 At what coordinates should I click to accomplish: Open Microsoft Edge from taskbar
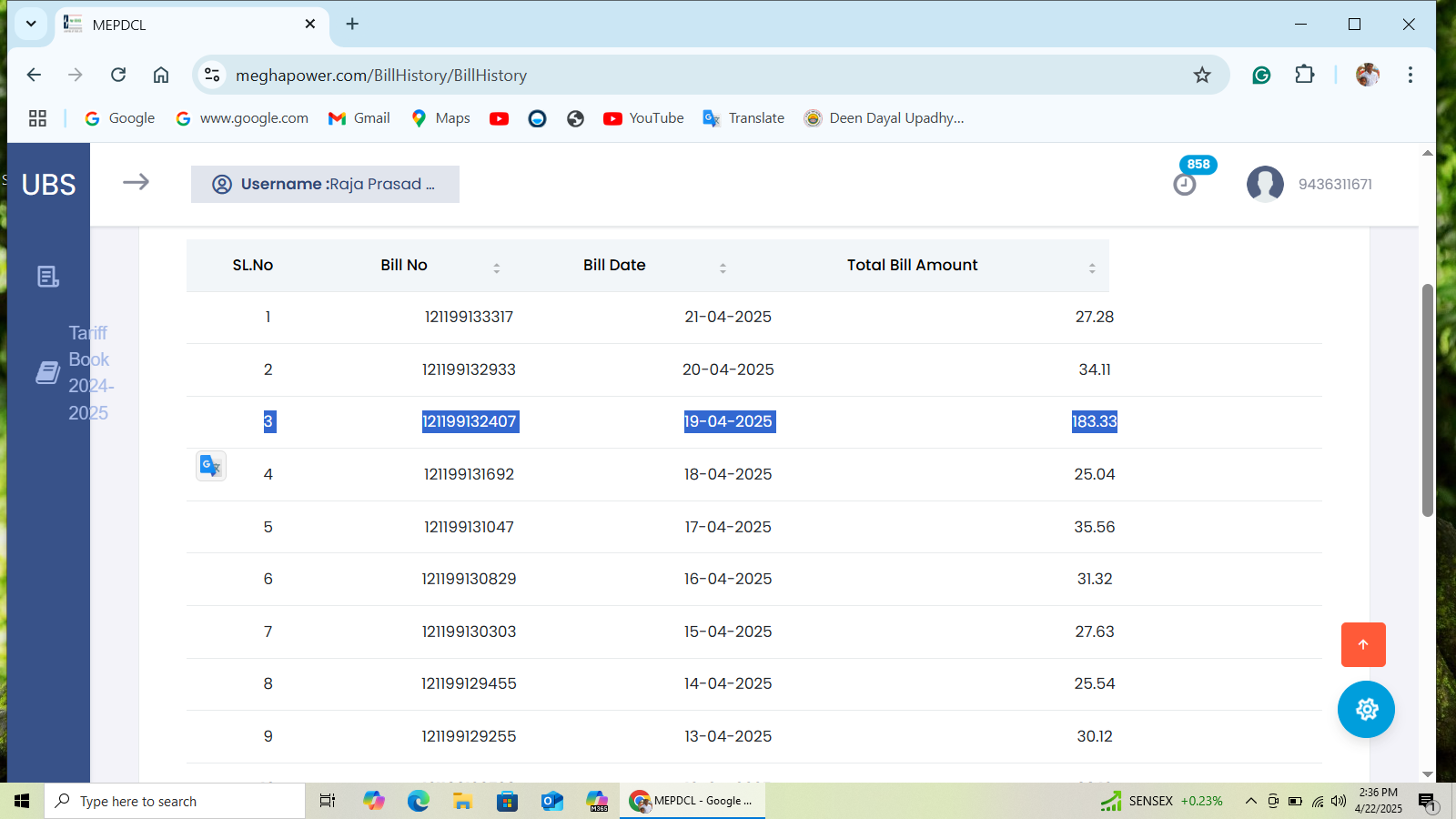(418, 801)
